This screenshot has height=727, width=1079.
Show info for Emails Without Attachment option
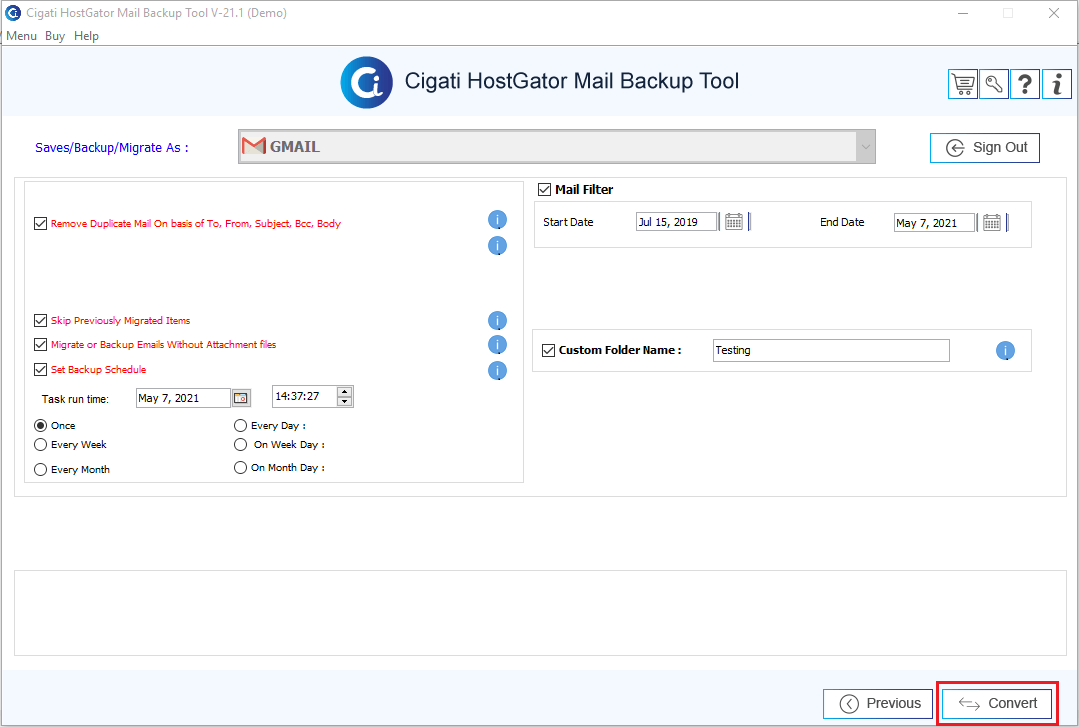click(498, 344)
